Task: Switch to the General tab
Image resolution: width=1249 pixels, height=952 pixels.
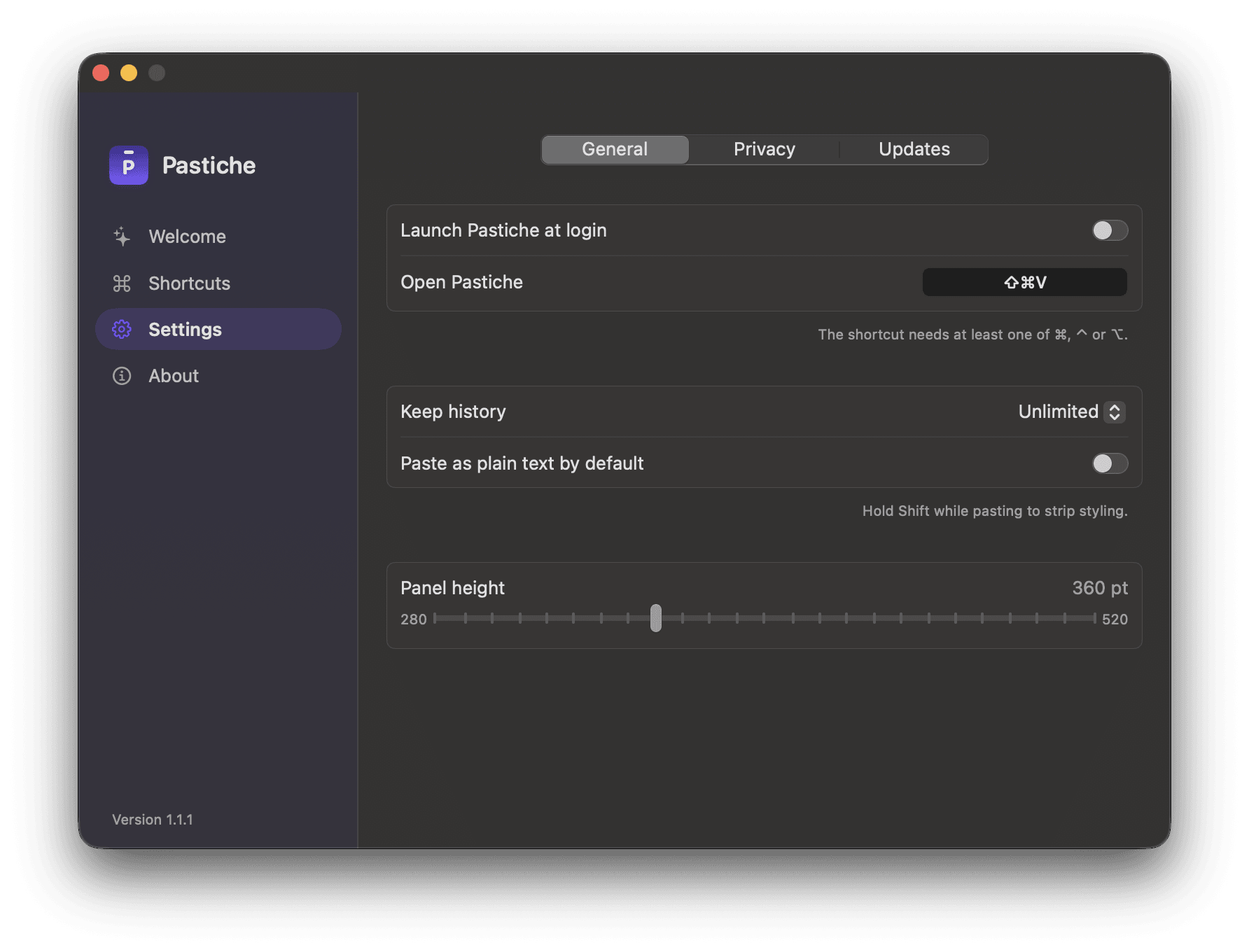Action: tap(615, 149)
